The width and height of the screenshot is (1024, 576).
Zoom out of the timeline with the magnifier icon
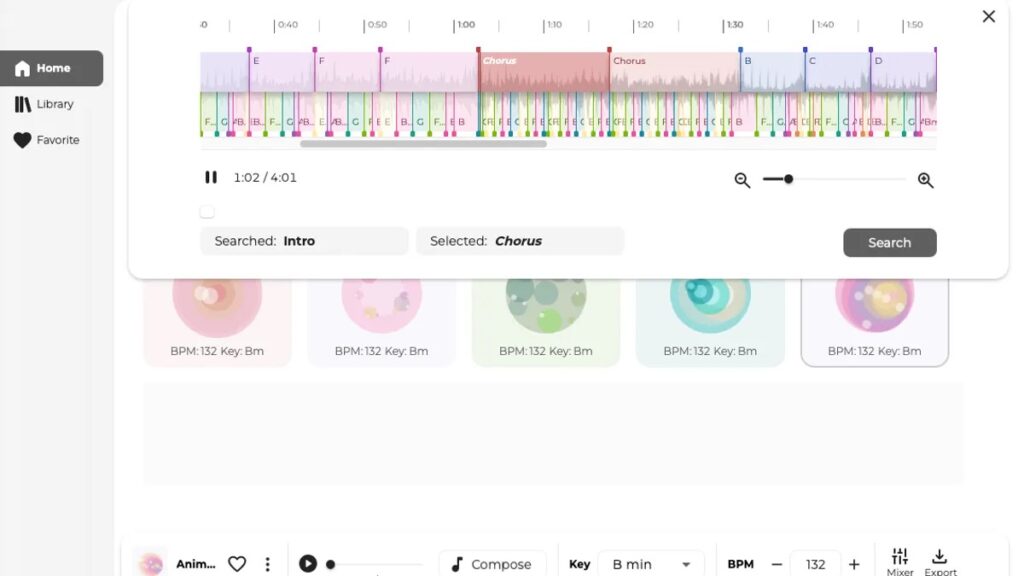(x=742, y=180)
